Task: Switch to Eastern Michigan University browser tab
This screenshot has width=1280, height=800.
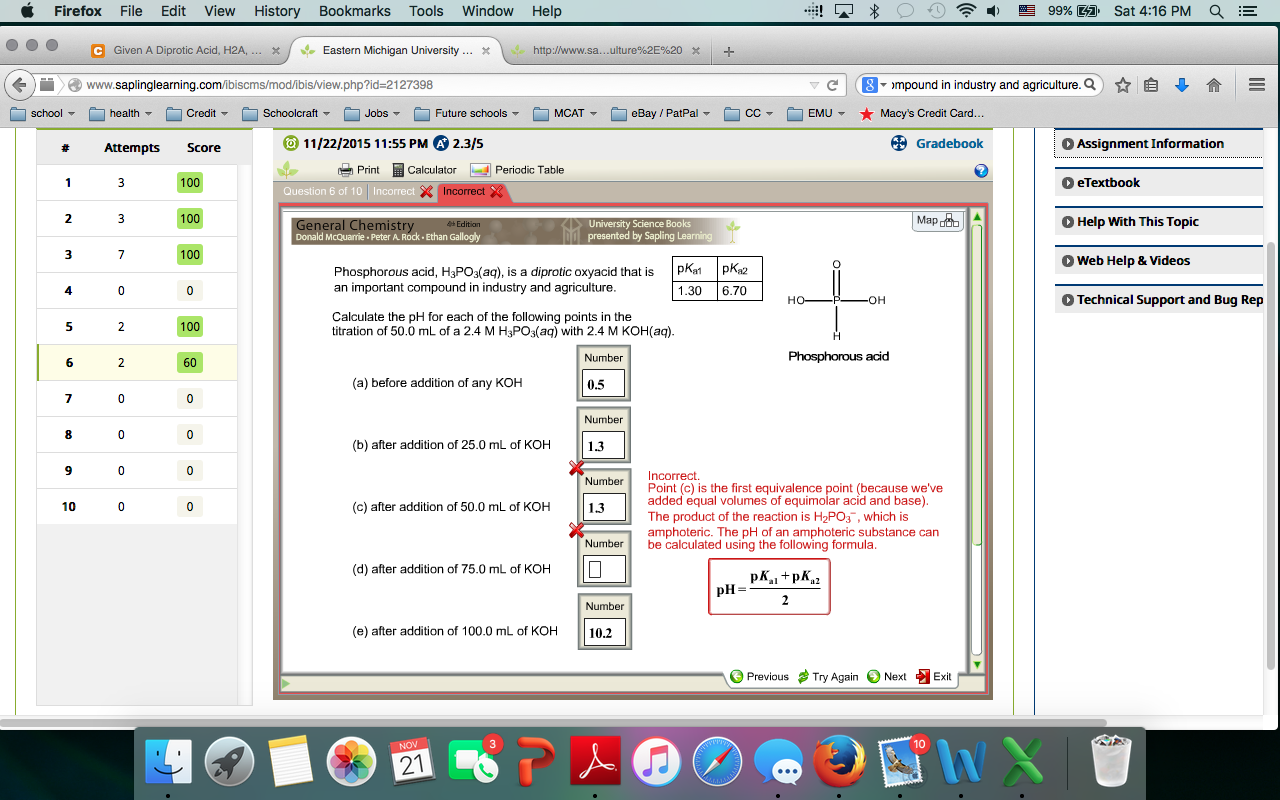Action: 396,50
